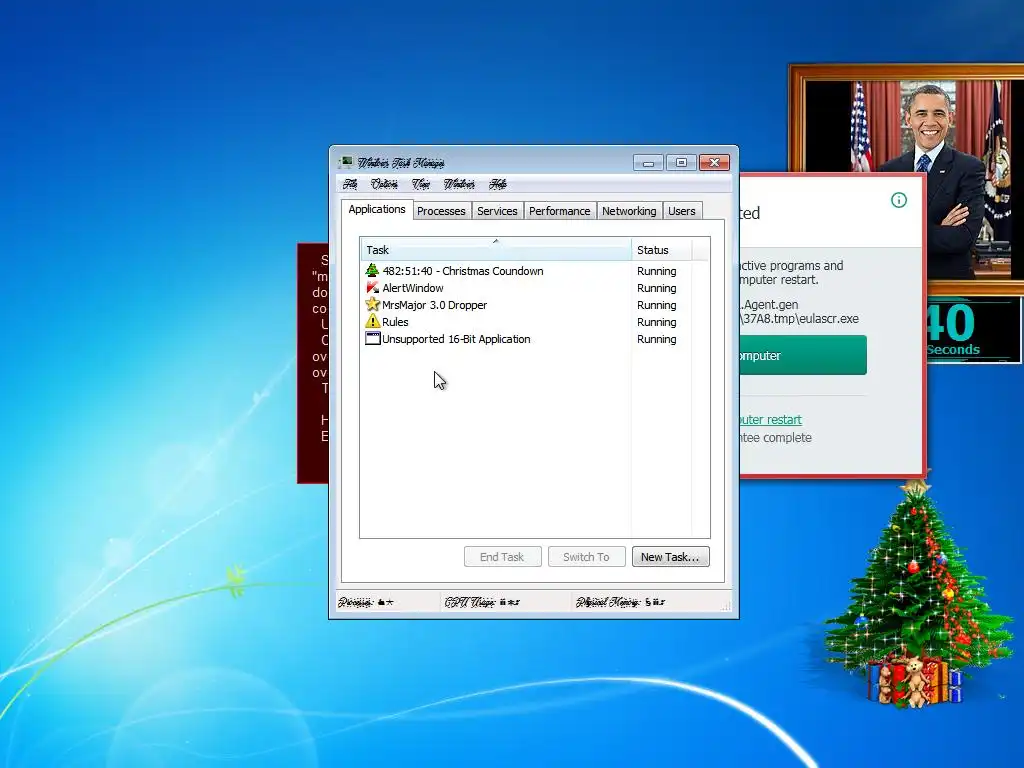1024x768 pixels.
Task: Switch to the Processes tab
Action: pos(441,211)
